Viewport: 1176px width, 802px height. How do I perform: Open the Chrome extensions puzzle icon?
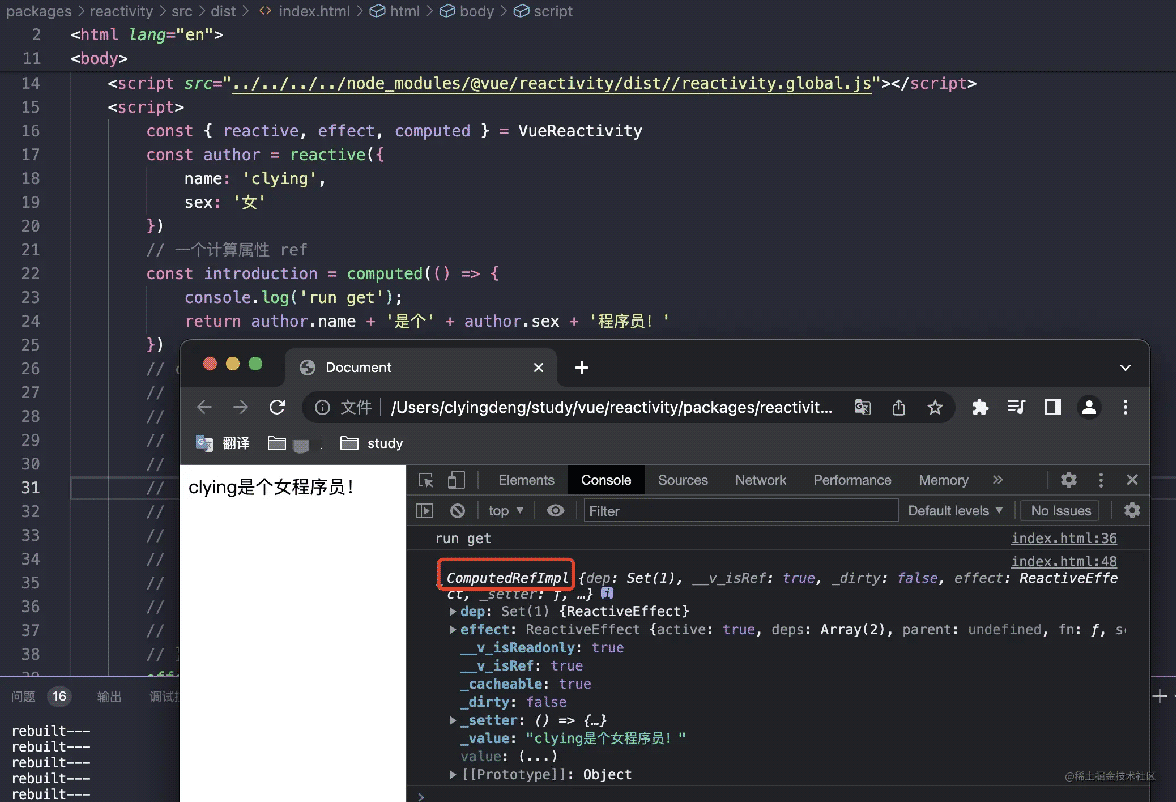980,407
